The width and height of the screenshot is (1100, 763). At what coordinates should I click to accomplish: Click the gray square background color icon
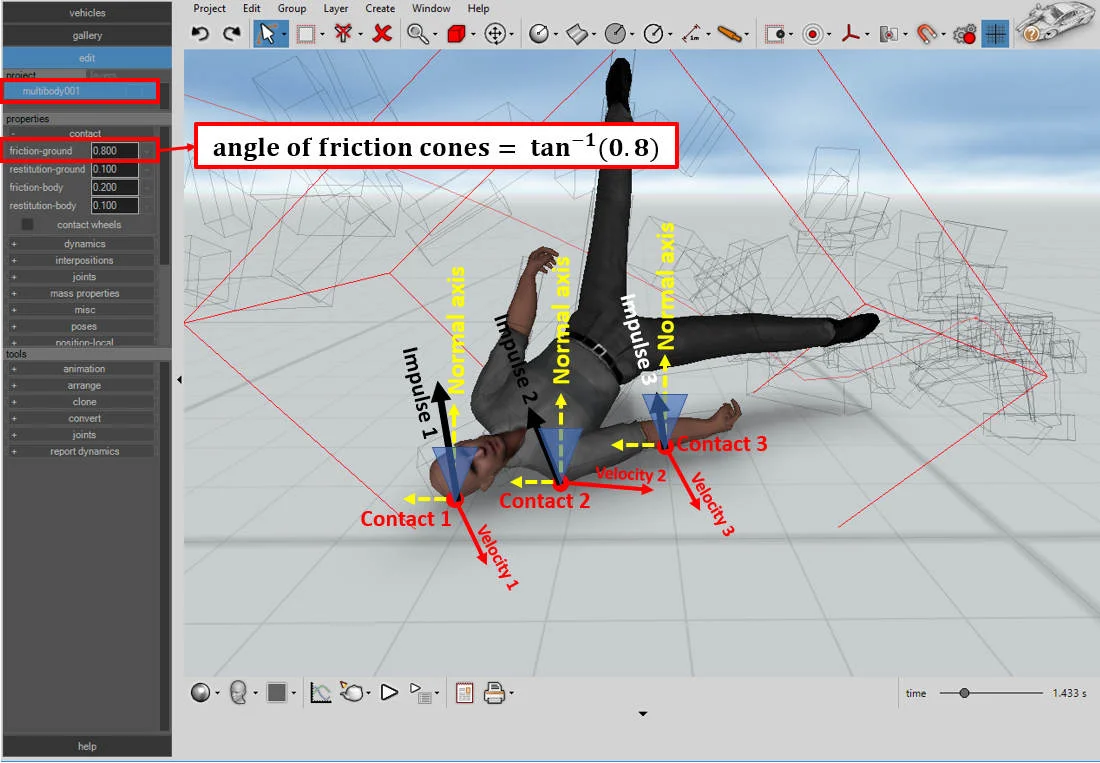point(276,693)
